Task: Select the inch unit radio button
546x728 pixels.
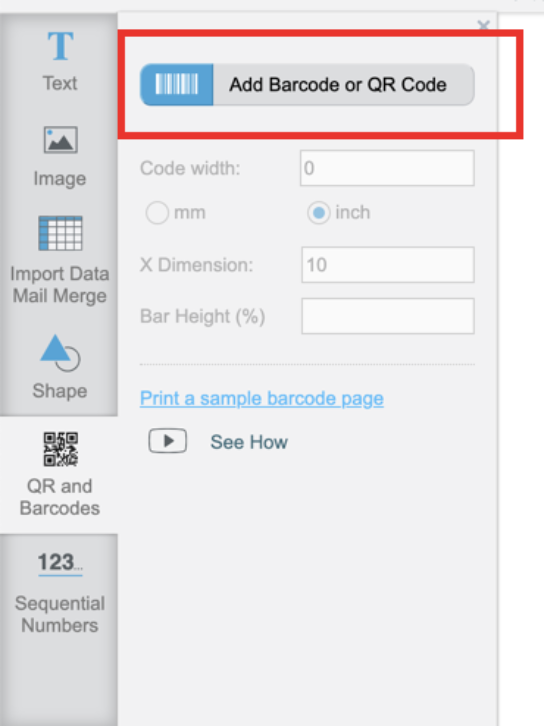Action: point(318,213)
